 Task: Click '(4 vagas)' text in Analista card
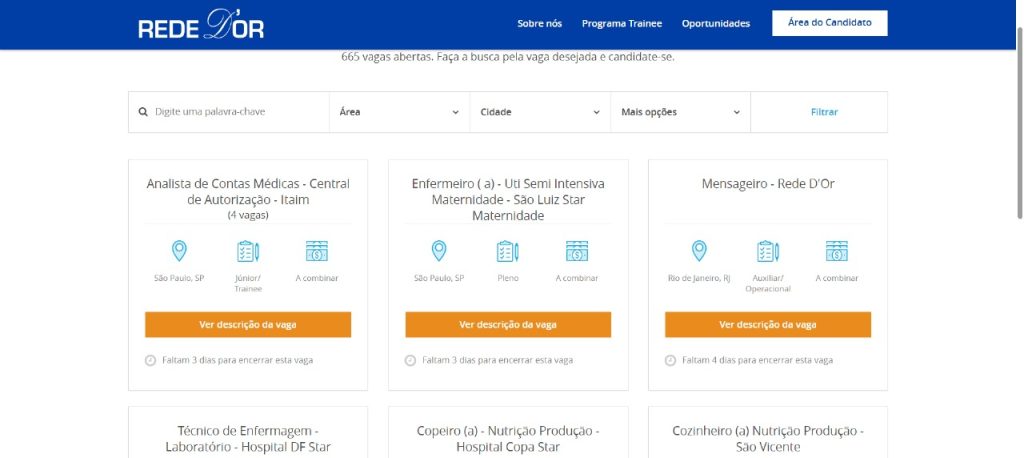[x=248, y=215]
